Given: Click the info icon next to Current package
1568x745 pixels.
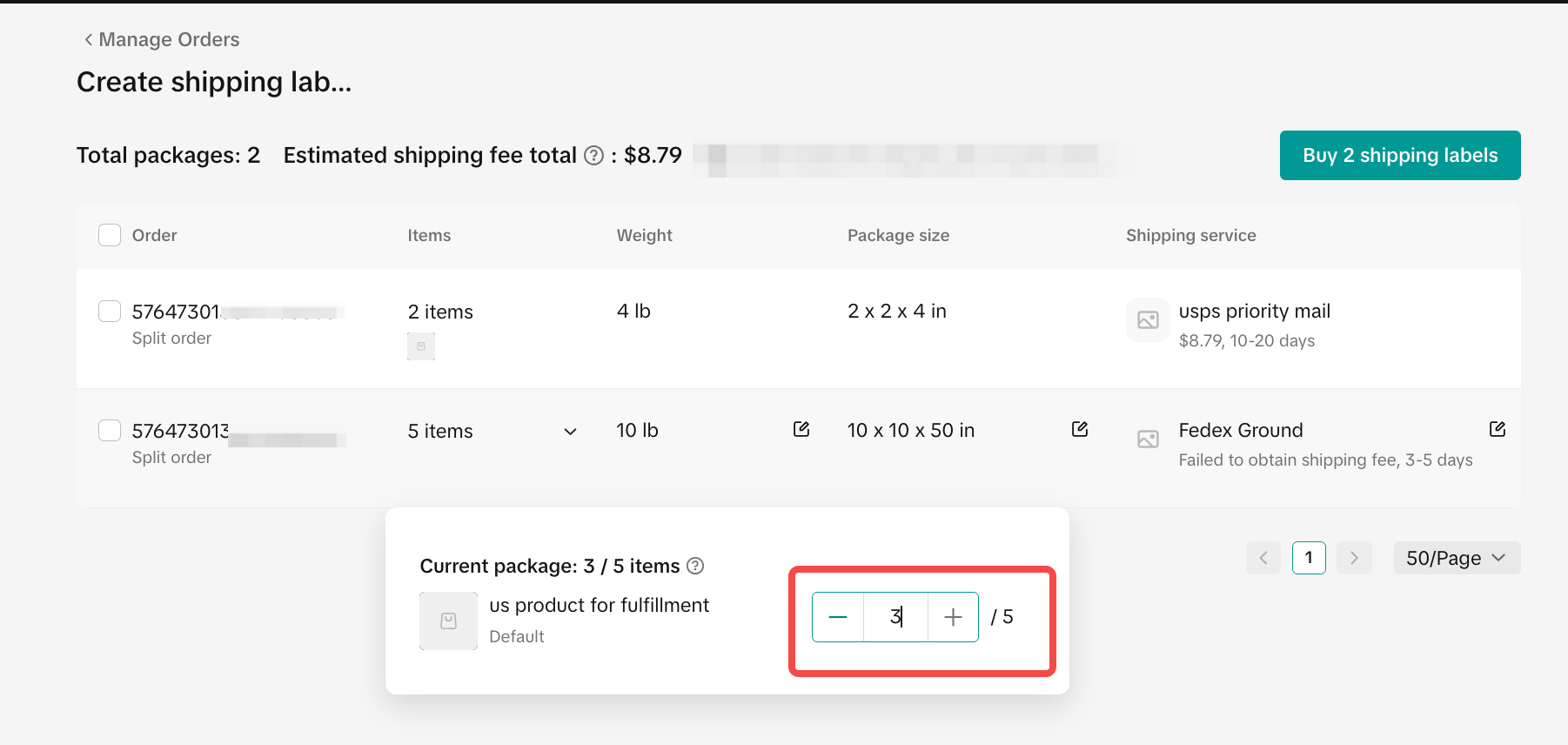Looking at the screenshot, I should point(695,566).
